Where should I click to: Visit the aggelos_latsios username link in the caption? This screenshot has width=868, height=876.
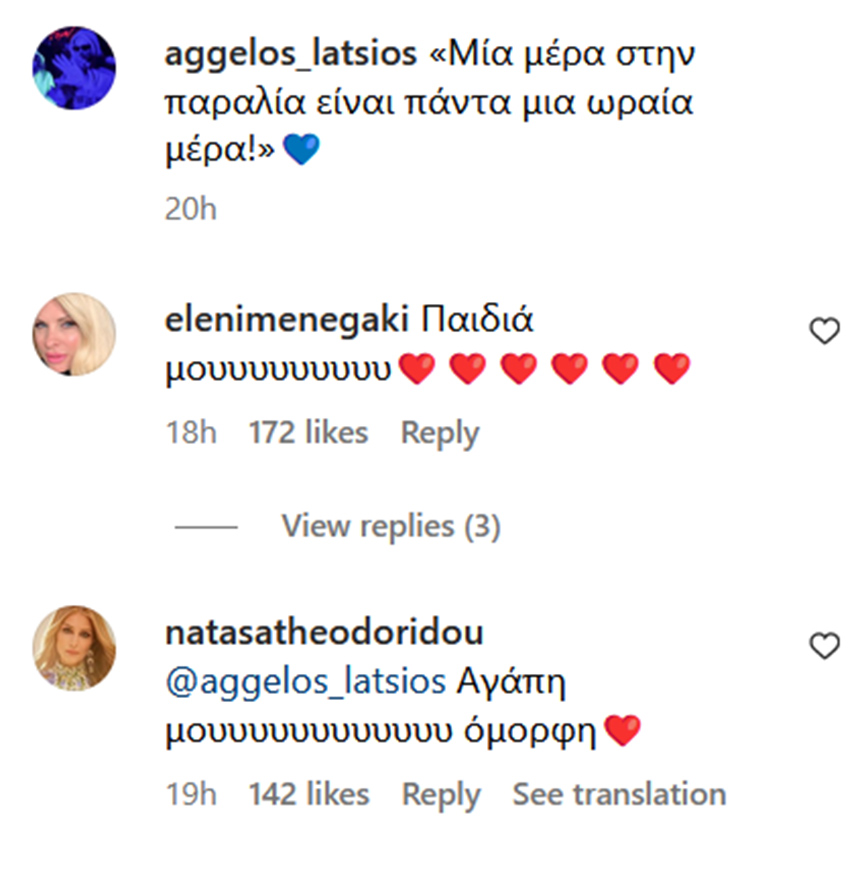(x=290, y=54)
